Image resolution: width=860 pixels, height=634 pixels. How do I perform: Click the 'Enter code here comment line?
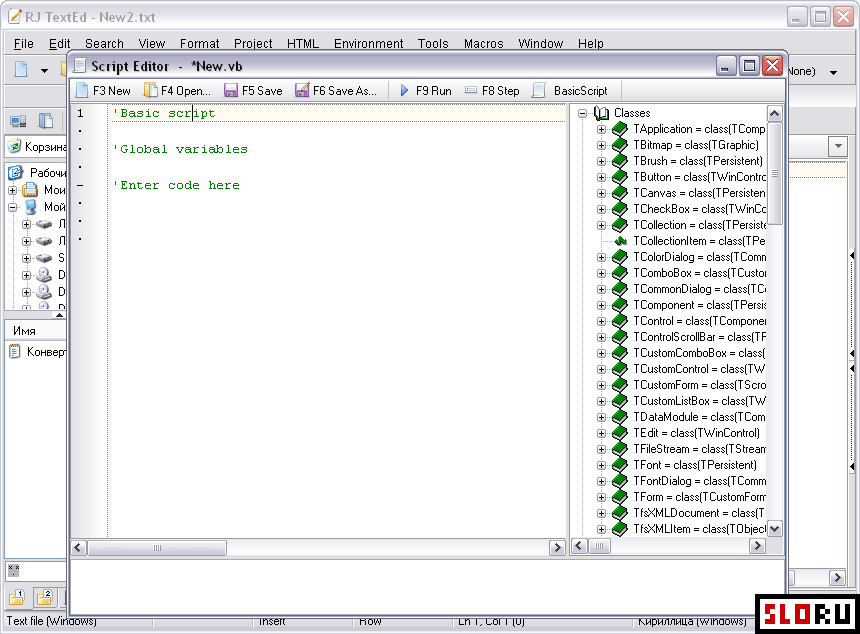point(176,185)
